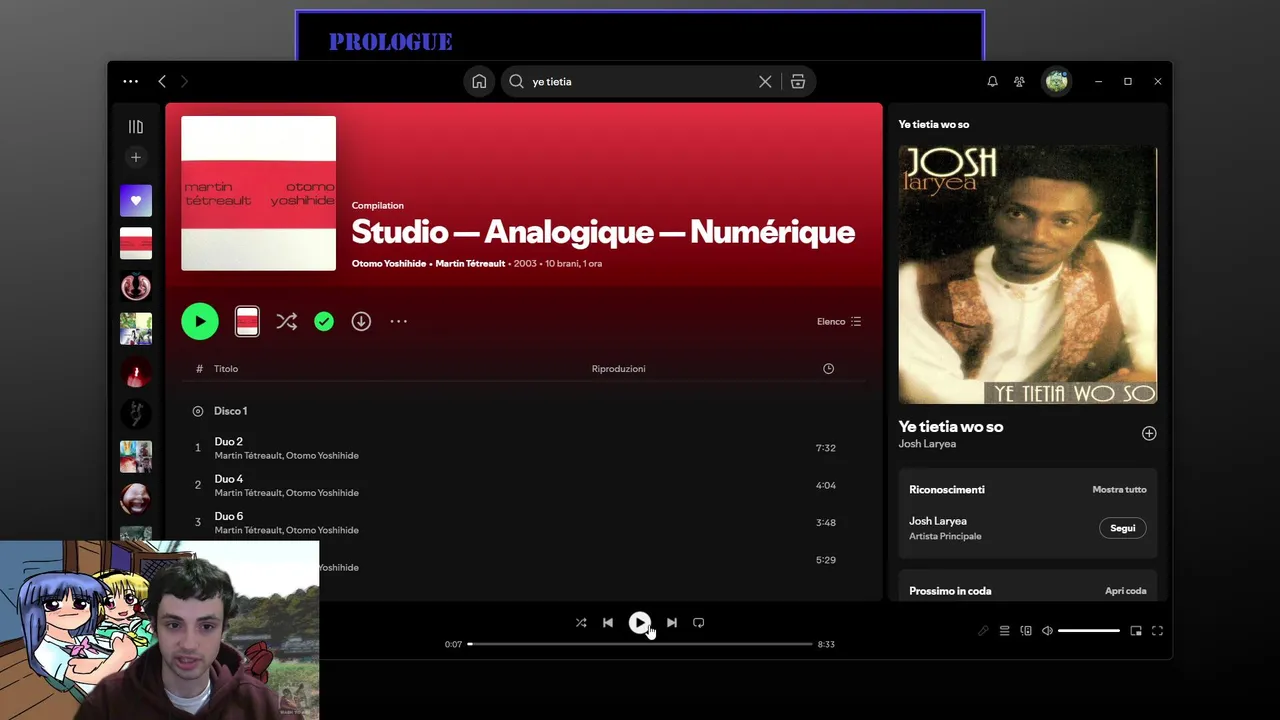Click the Apri coda link
The height and width of the screenshot is (720, 1280).
coord(1125,591)
